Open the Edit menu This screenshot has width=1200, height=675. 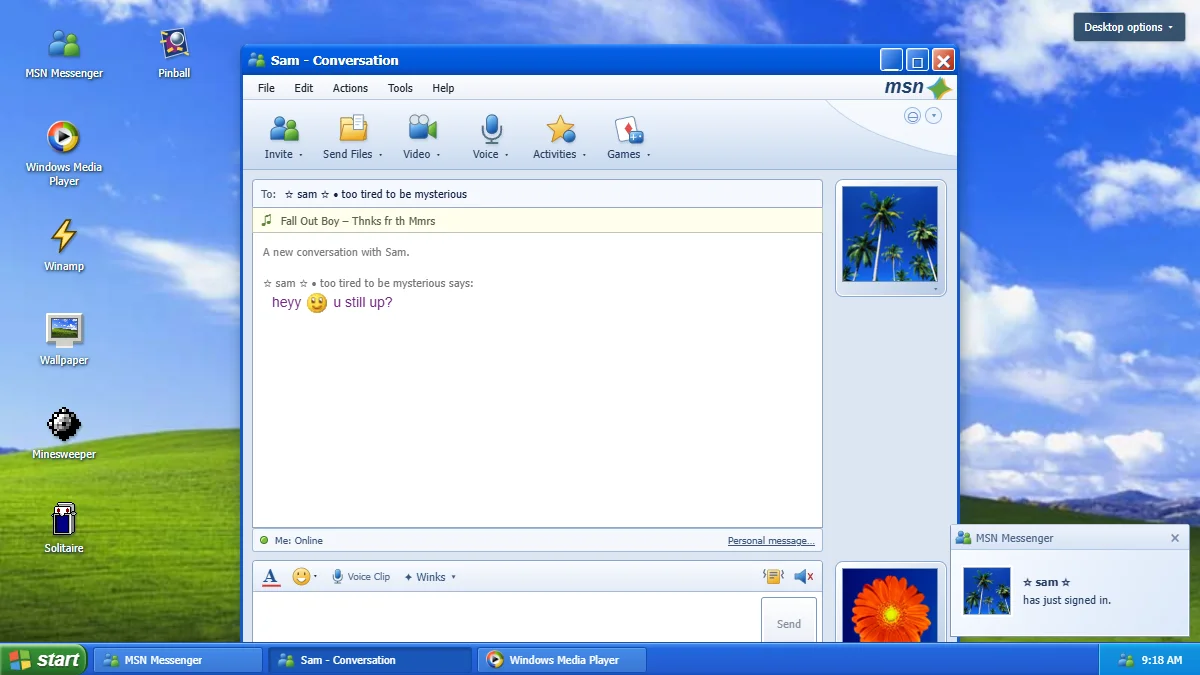304,88
